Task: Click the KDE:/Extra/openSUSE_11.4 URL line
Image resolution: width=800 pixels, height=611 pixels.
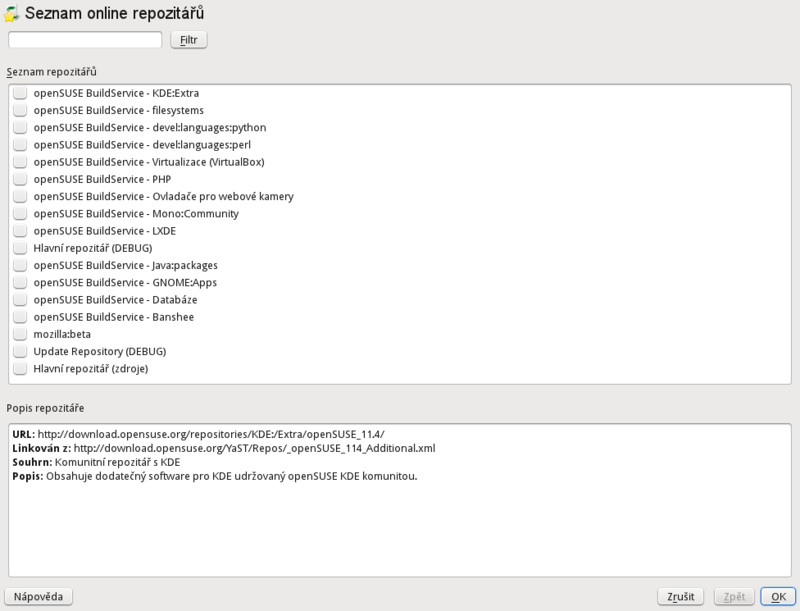Action: click(198, 435)
